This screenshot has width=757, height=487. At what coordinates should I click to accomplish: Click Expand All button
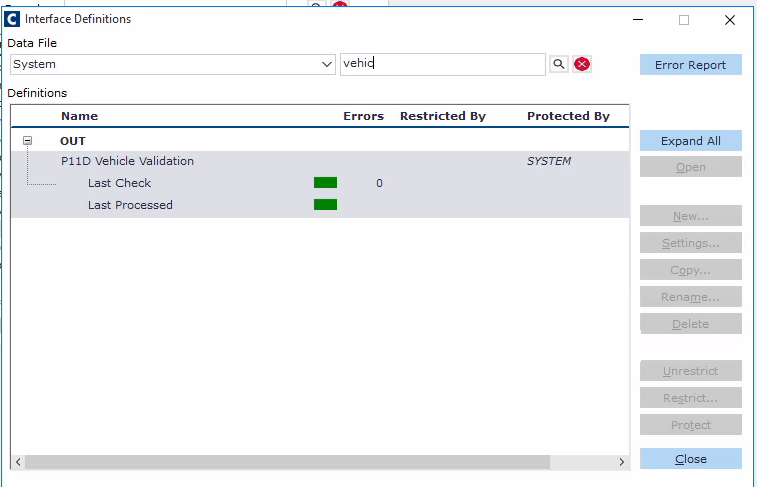click(x=690, y=141)
